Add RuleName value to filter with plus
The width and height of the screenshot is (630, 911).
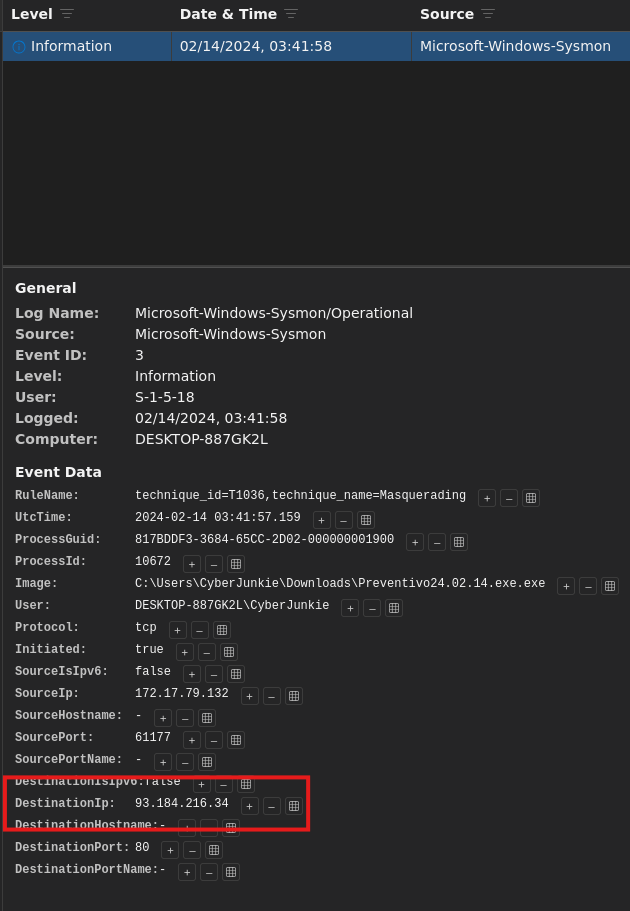(487, 498)
